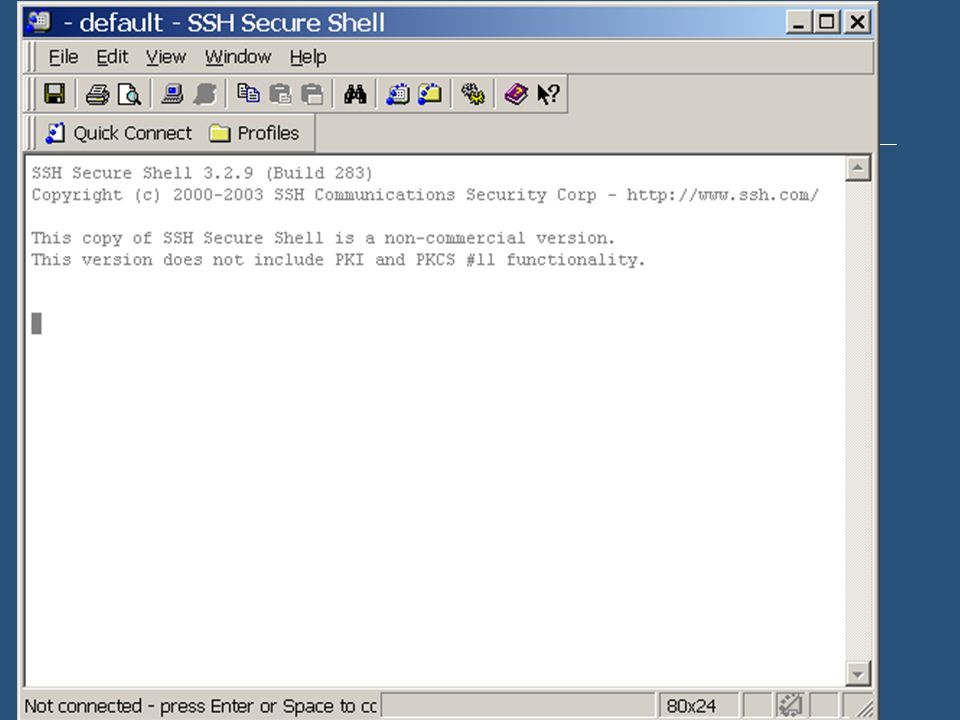Click the window resize grip in status bar
The height and width of the screenshot is (720, 960).
[863, 708]
